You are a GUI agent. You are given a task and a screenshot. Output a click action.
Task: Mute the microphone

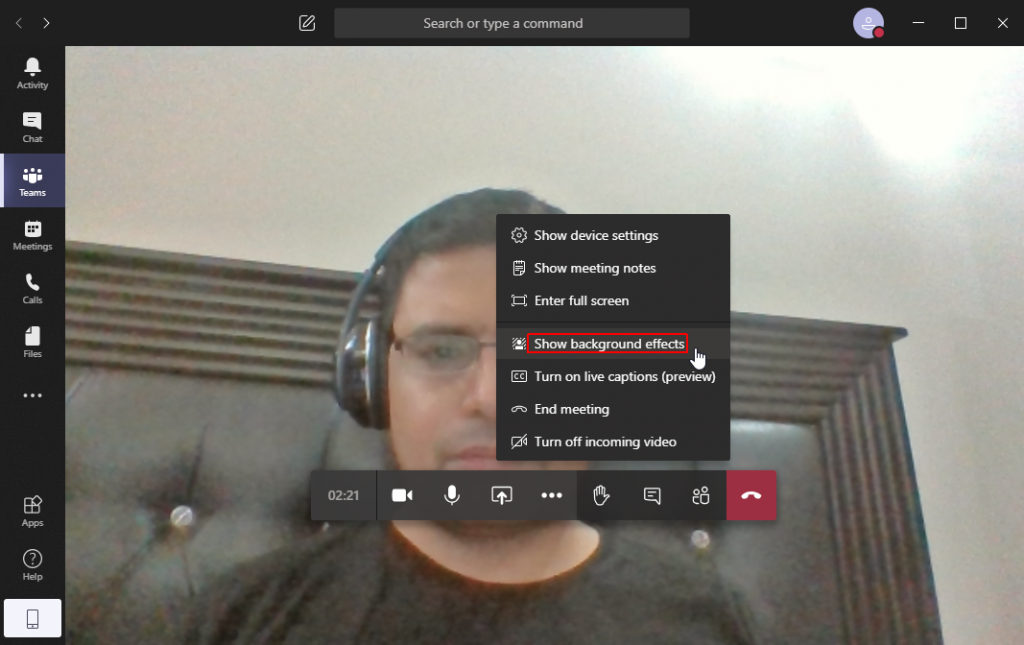451,495
